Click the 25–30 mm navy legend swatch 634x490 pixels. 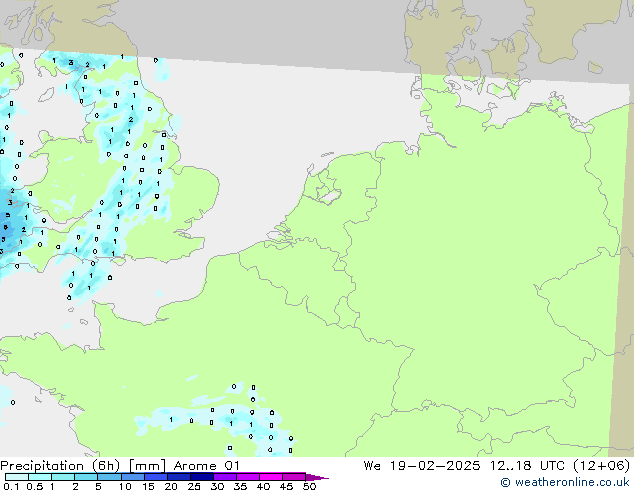(202, 477)
